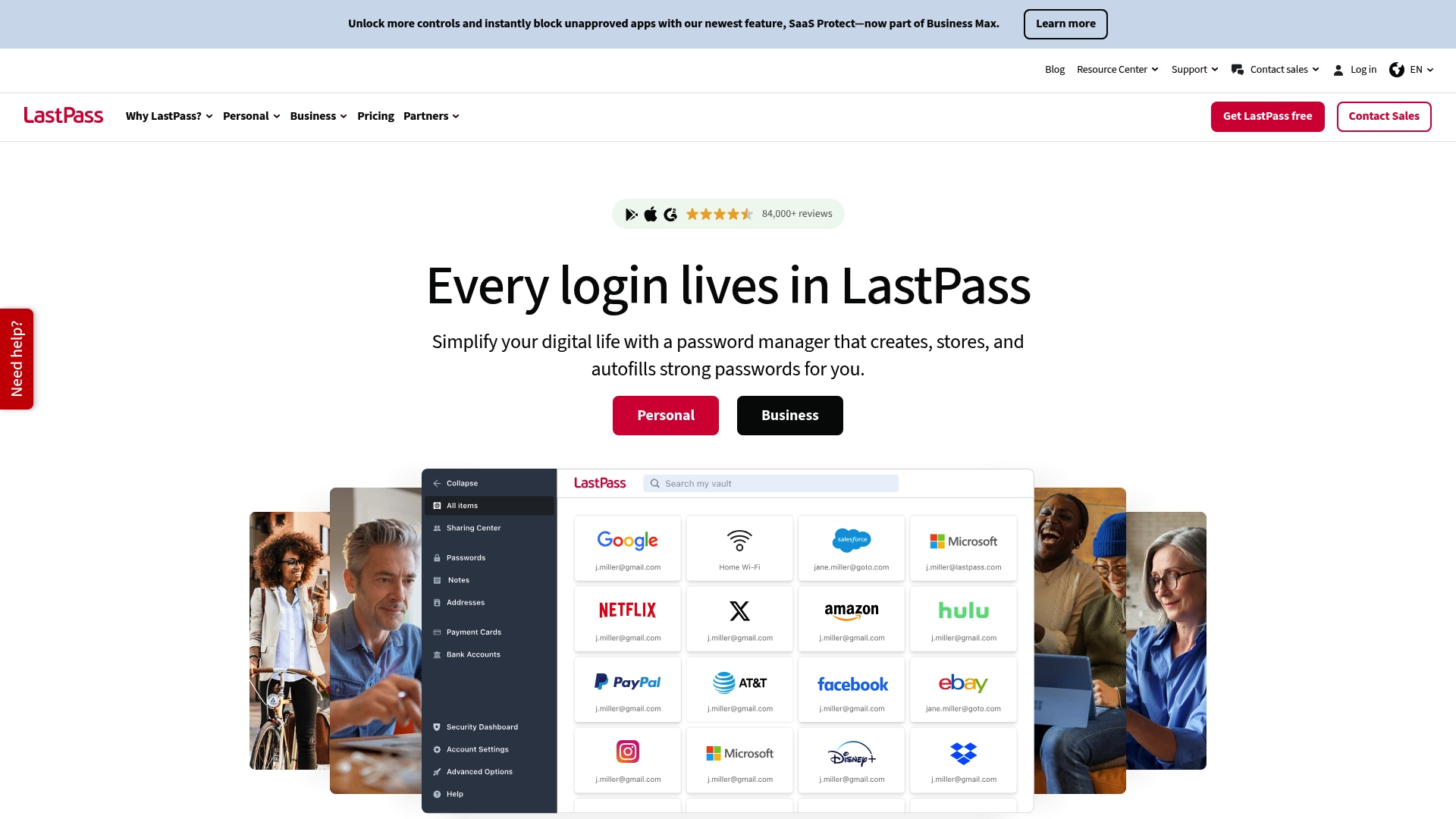Open the Support dropdown

1194,70
